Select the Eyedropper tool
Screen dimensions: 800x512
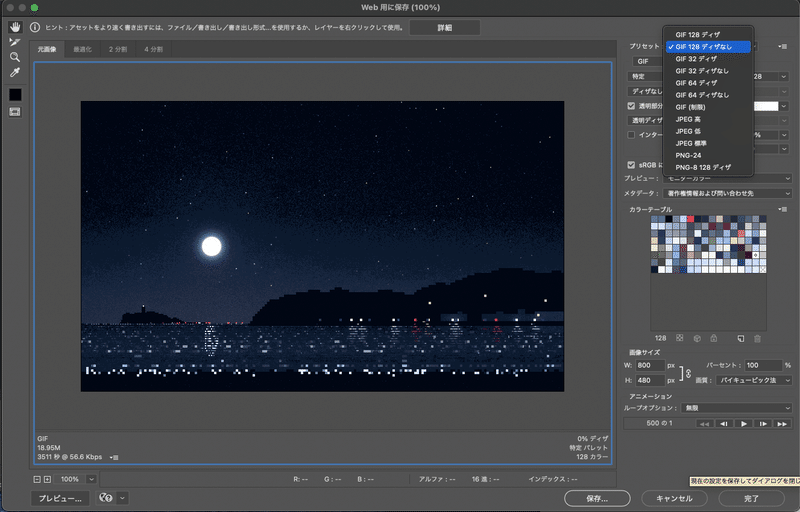[15, 72]
